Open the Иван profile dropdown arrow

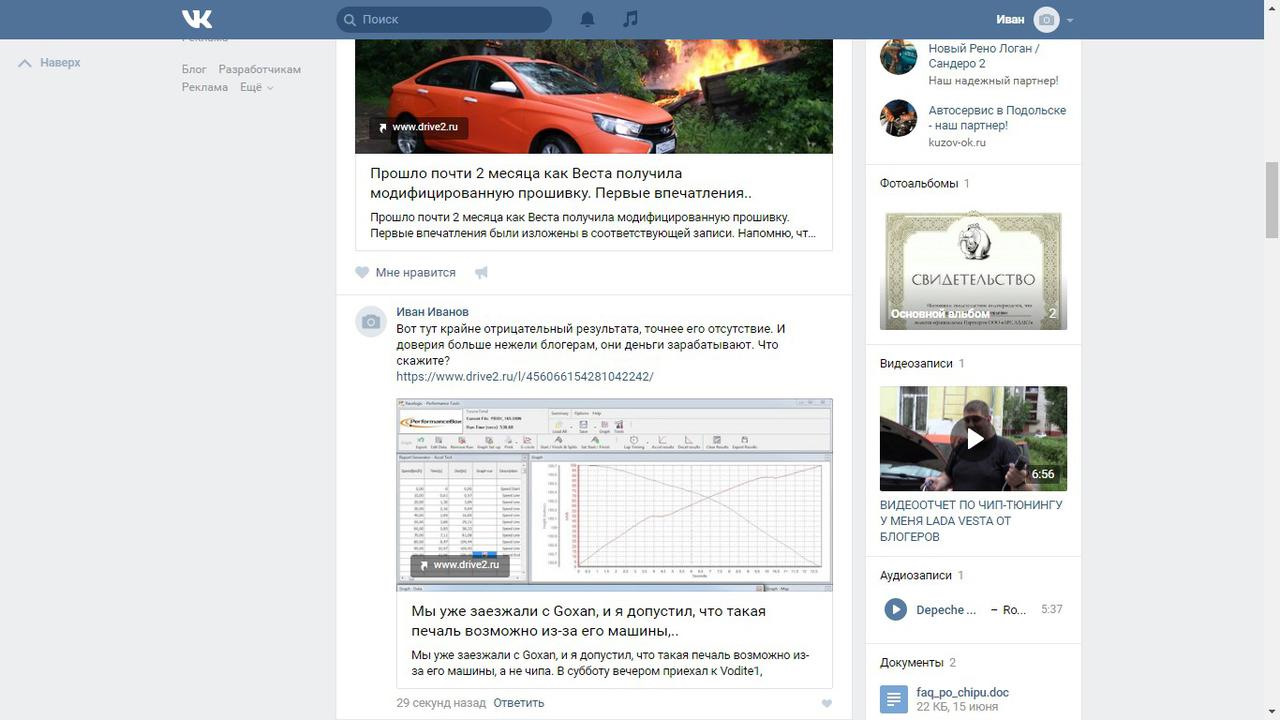(1070, 20)
